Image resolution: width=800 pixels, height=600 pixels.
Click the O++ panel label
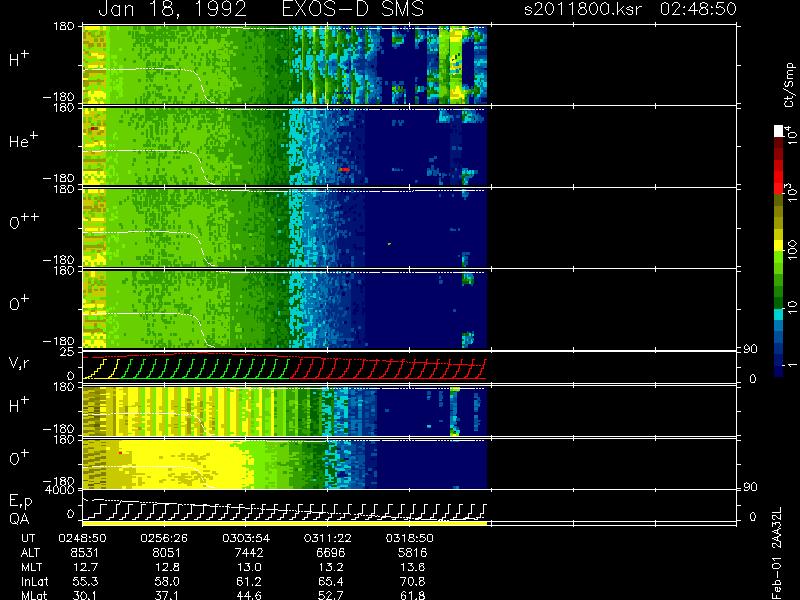(24, 221)
